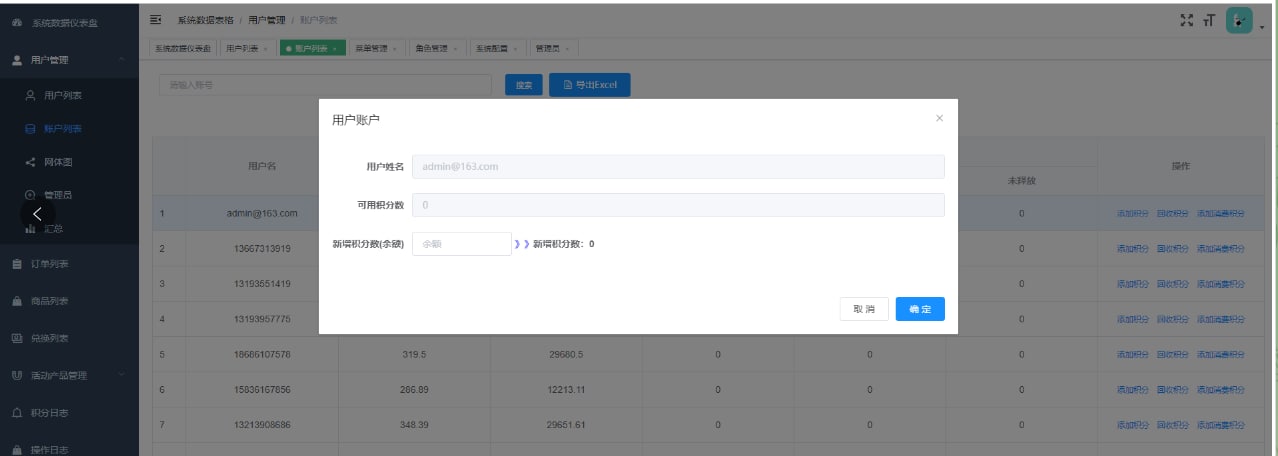This screenshot has width=1278, height=456.
Task: Click the 兑换列表 icon in sidebar
Action: (17, 338)
